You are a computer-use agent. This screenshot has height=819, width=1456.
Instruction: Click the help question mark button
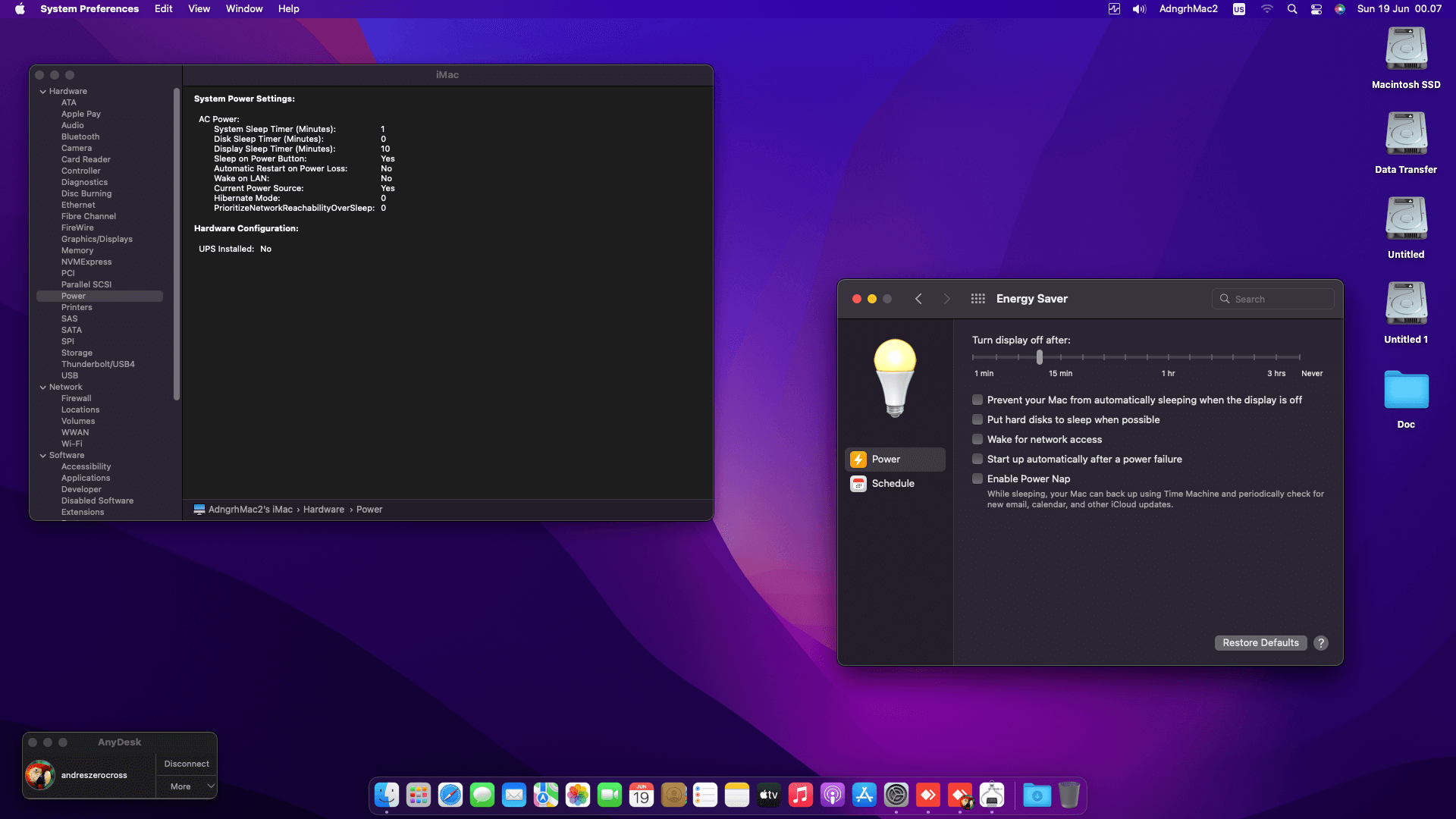point(1321,643)
